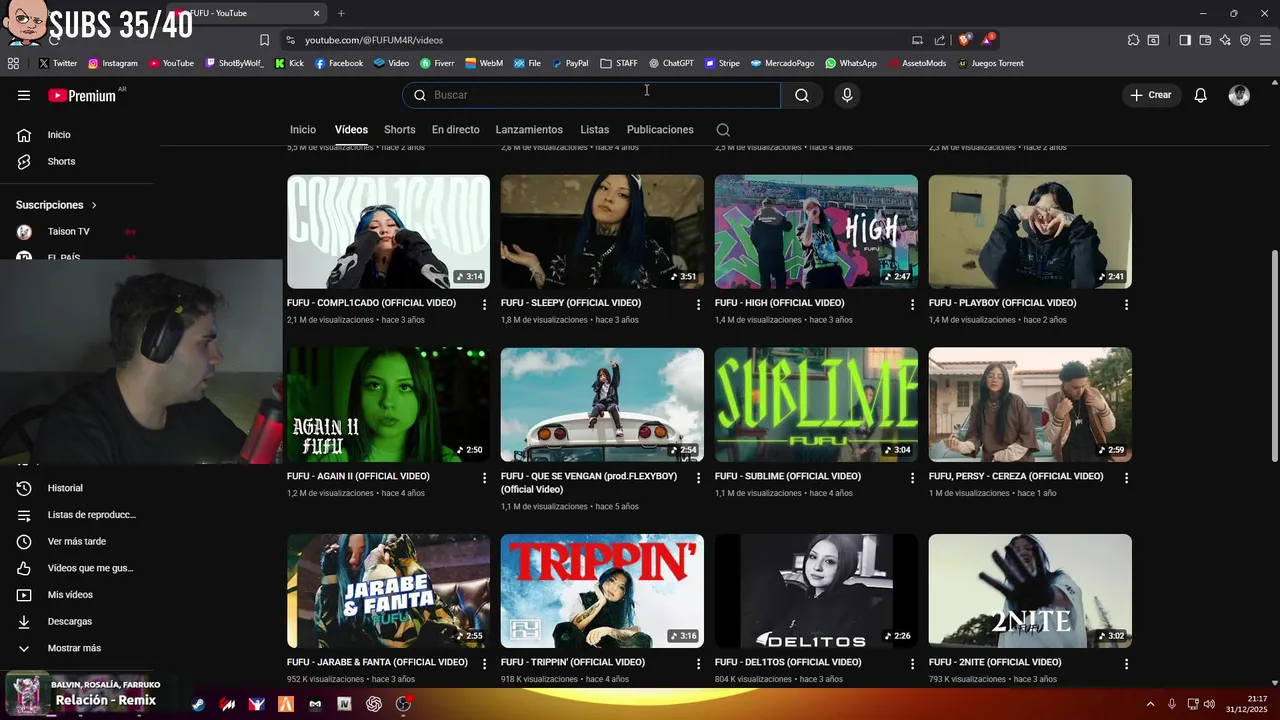Play the HIGH video thumbnail
Viewport: 1280px width, 720px height.
816,232
